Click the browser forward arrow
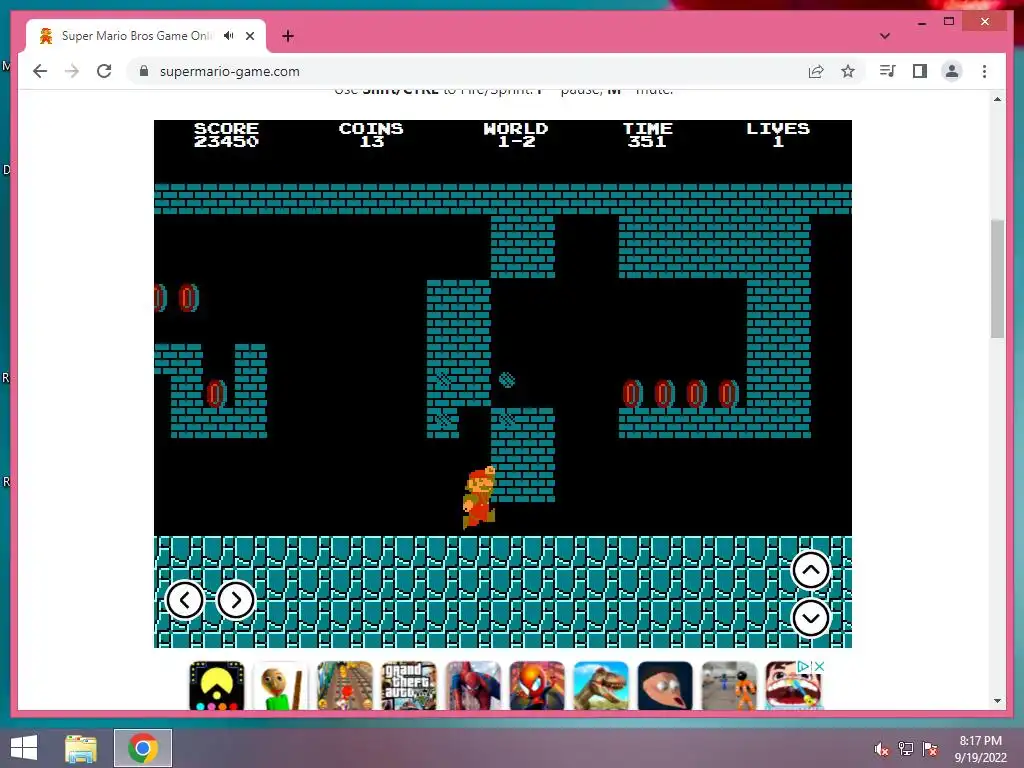 [x=72, y=71]
